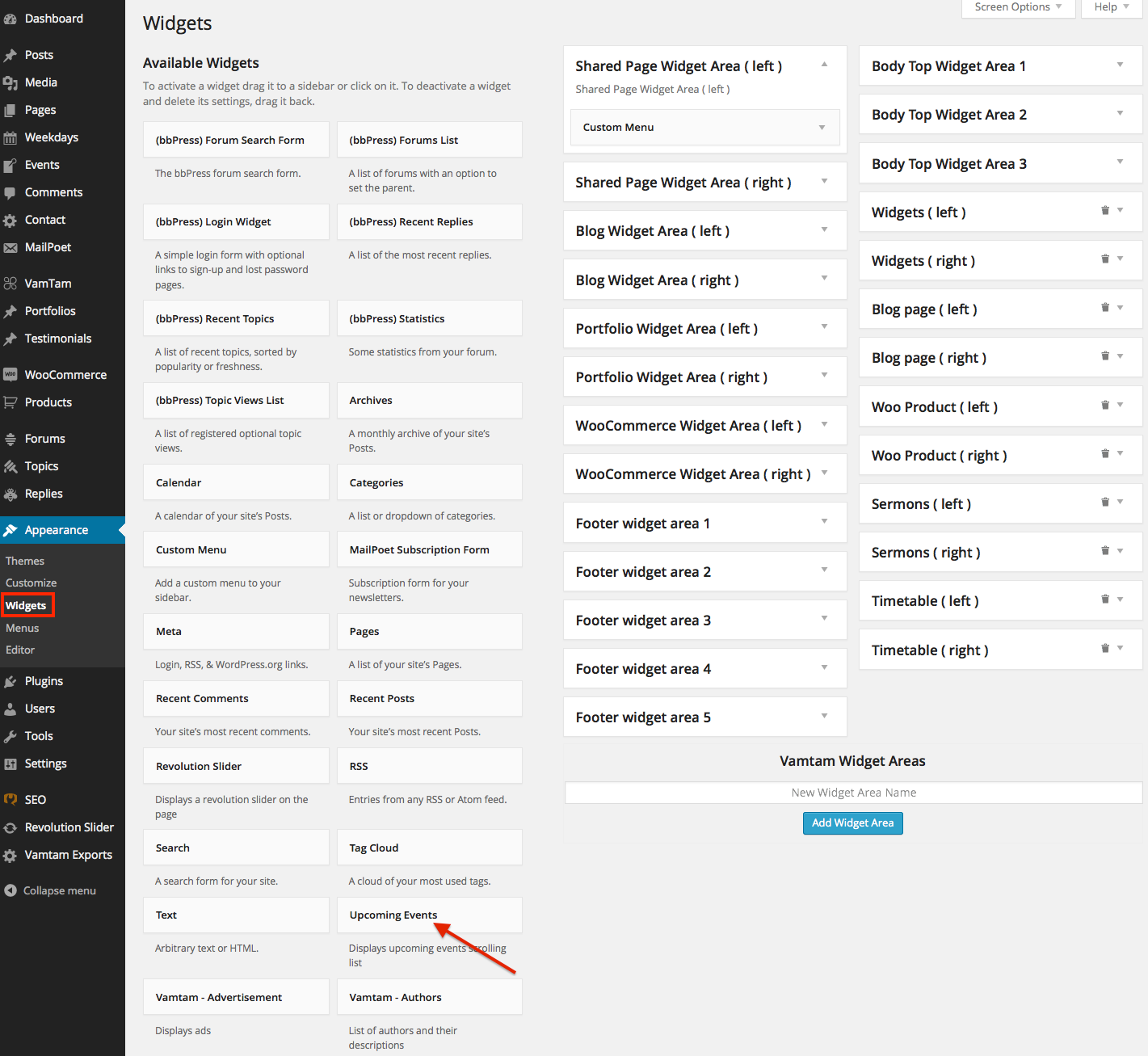Image resolution: width=1148 pixels, height=1056 pixels.
Task: Click the Portfolios pin icon
Action: tap(11, 311)
